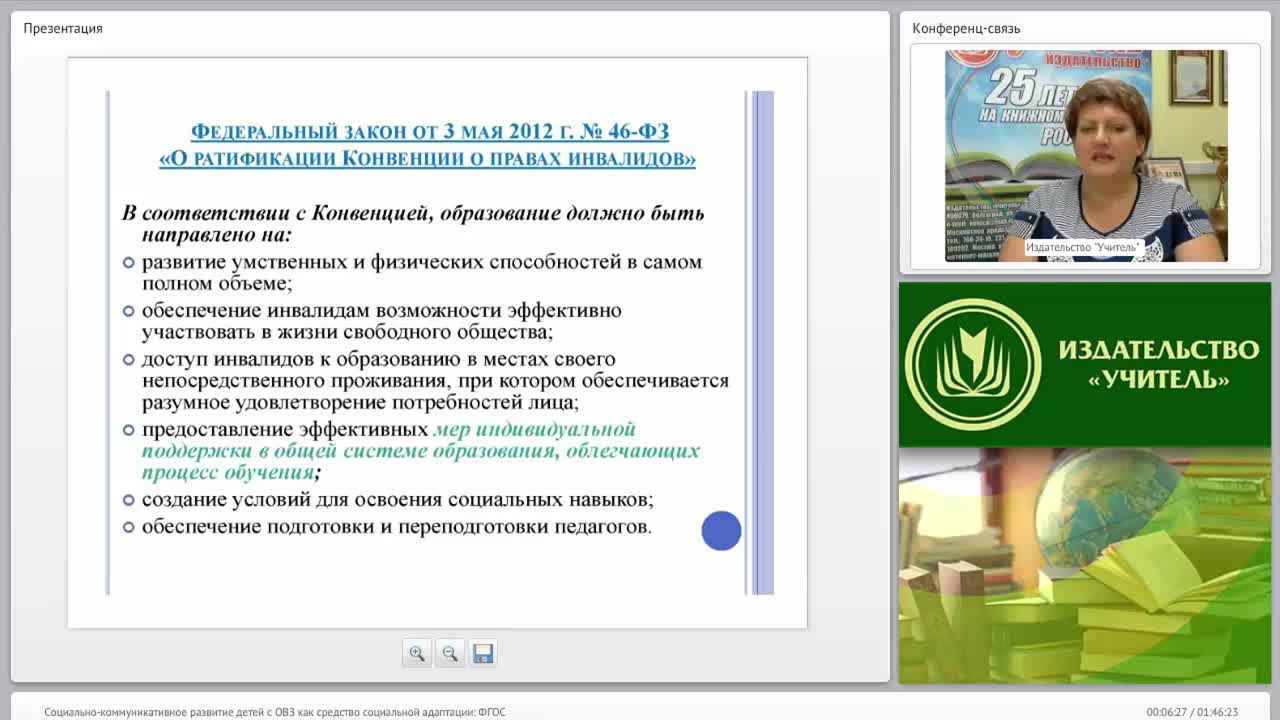Click the Конференц-связь panel header
The height and width of the screenshot is (720, 1280).
(966, 28)
